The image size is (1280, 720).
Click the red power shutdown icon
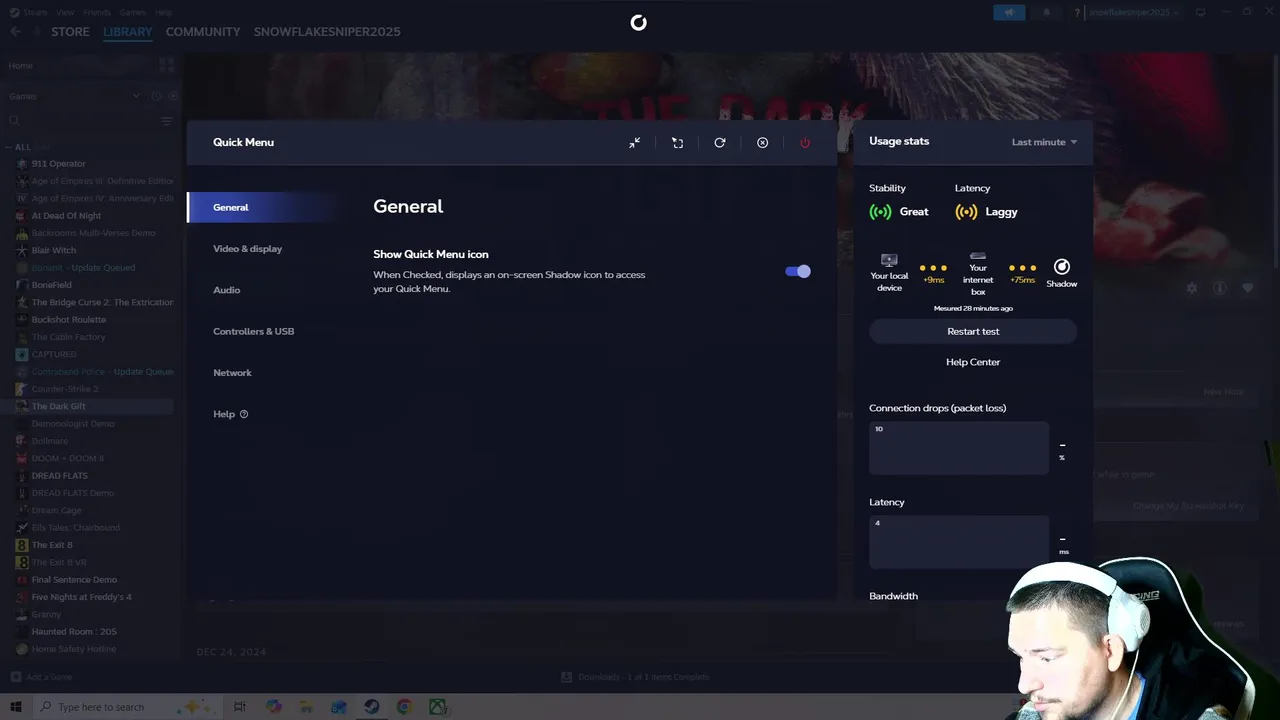coord(805,143)
